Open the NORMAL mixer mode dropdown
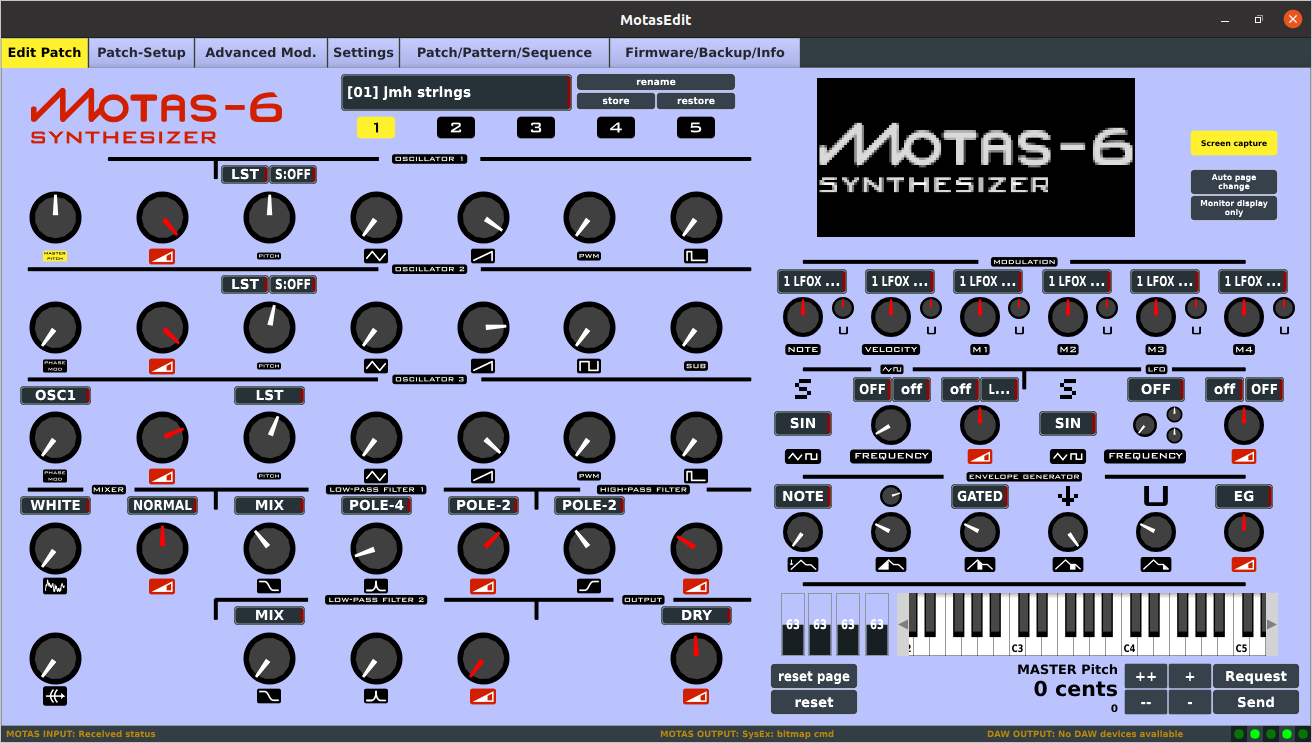This screenshot has width=1312, height=743. [162, 505]
